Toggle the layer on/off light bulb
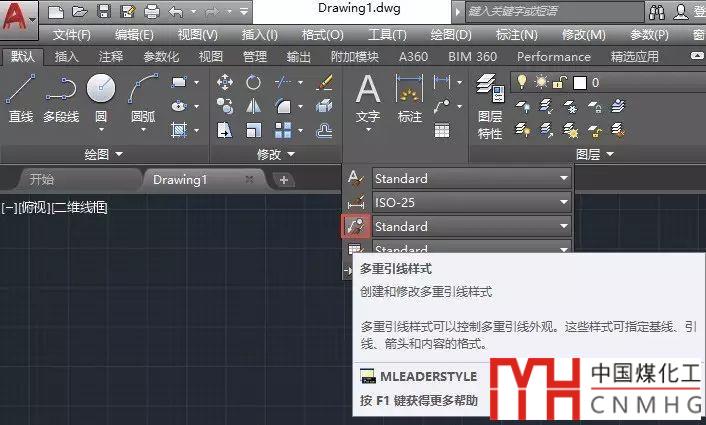The height and width of the screenshot is (425, 706). click(522, 82)
